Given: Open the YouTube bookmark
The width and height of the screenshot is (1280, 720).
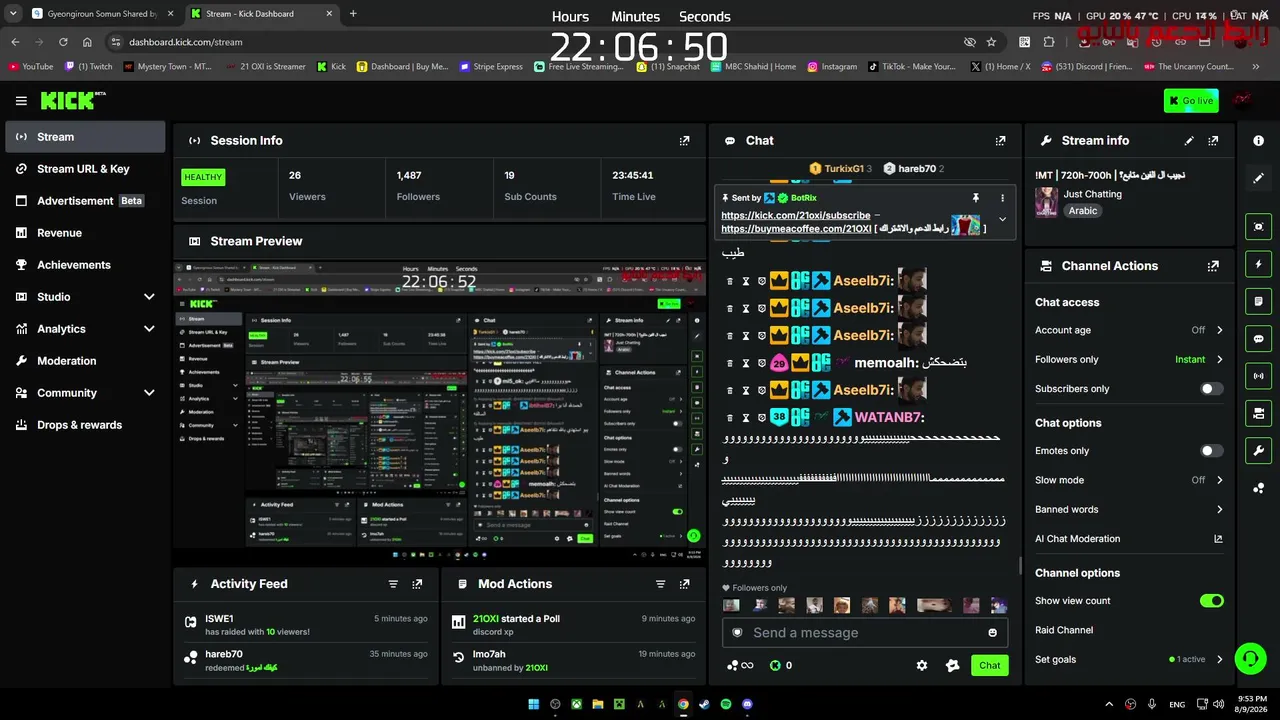Looking at the screenshot, I should point(31,67).
